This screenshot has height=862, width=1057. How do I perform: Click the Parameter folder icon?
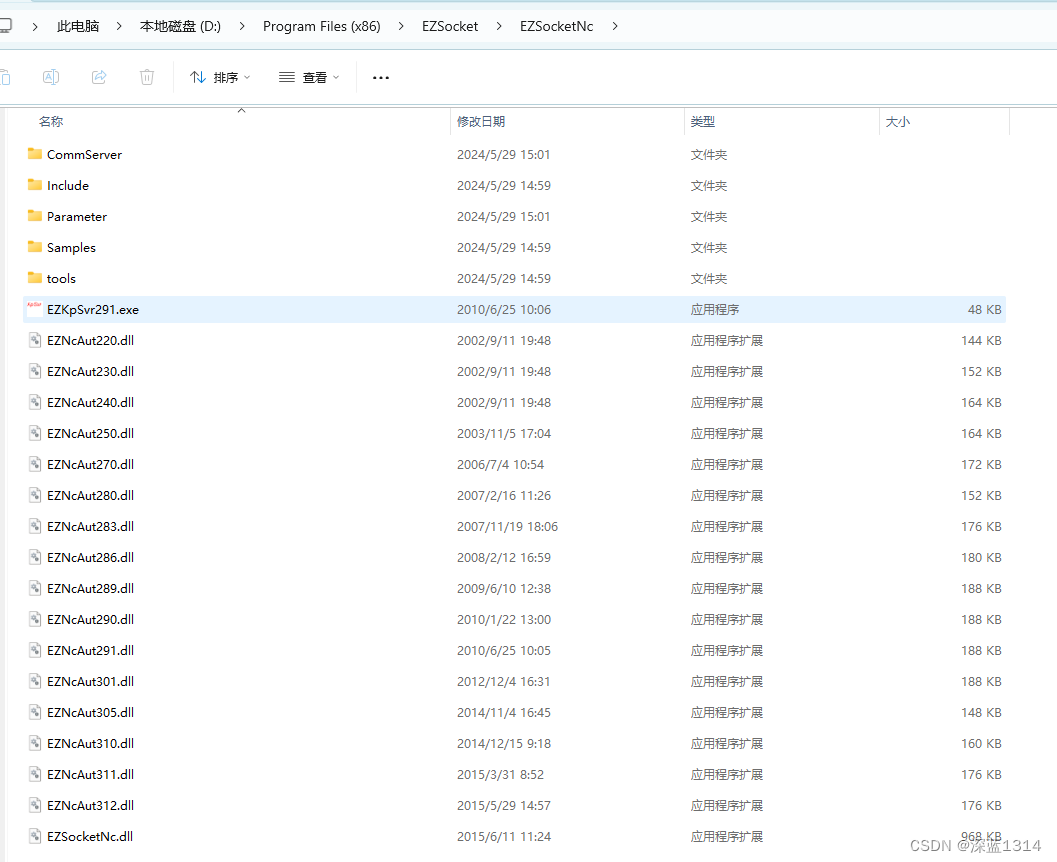point(35,216)
